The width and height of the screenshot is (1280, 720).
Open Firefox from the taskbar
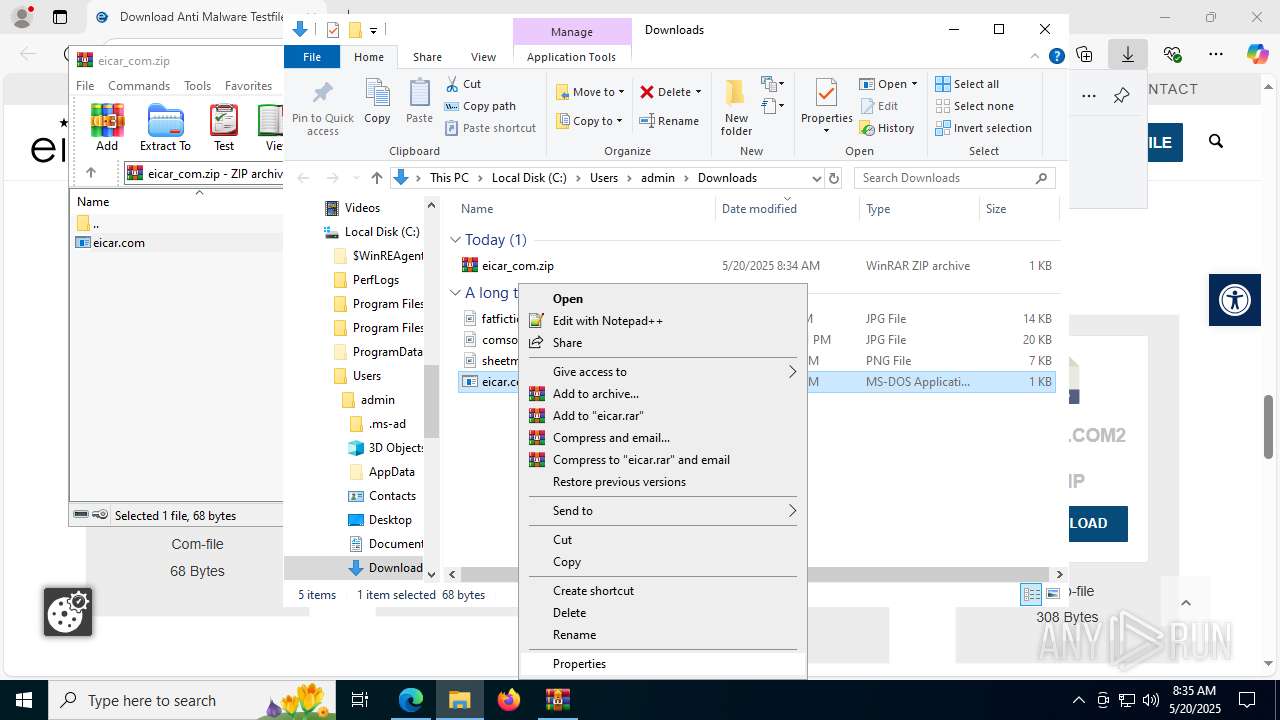(x=508, y=700)
